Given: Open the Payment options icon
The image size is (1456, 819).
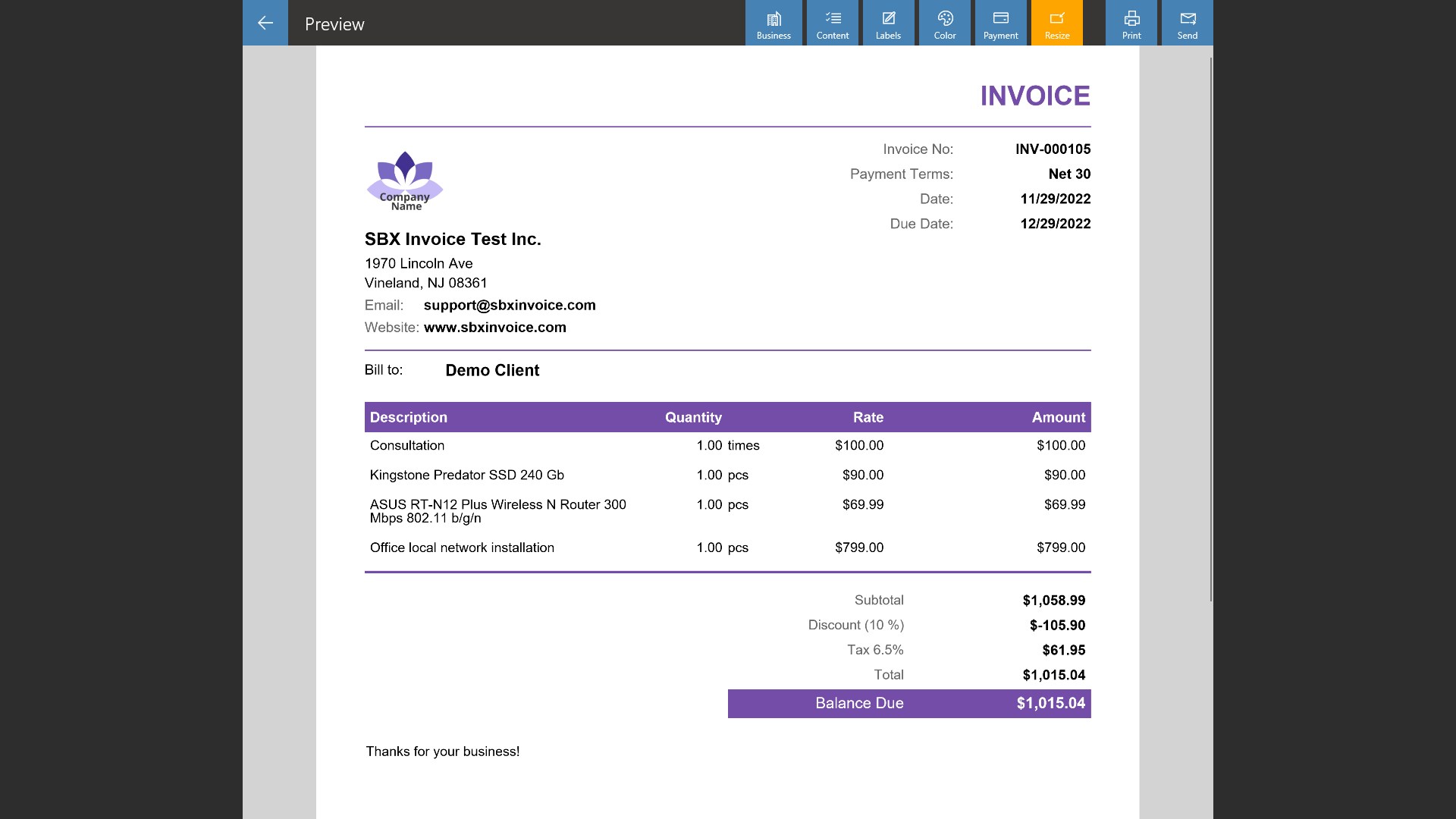Looking at the screenshot, I should coord(1000,23).
